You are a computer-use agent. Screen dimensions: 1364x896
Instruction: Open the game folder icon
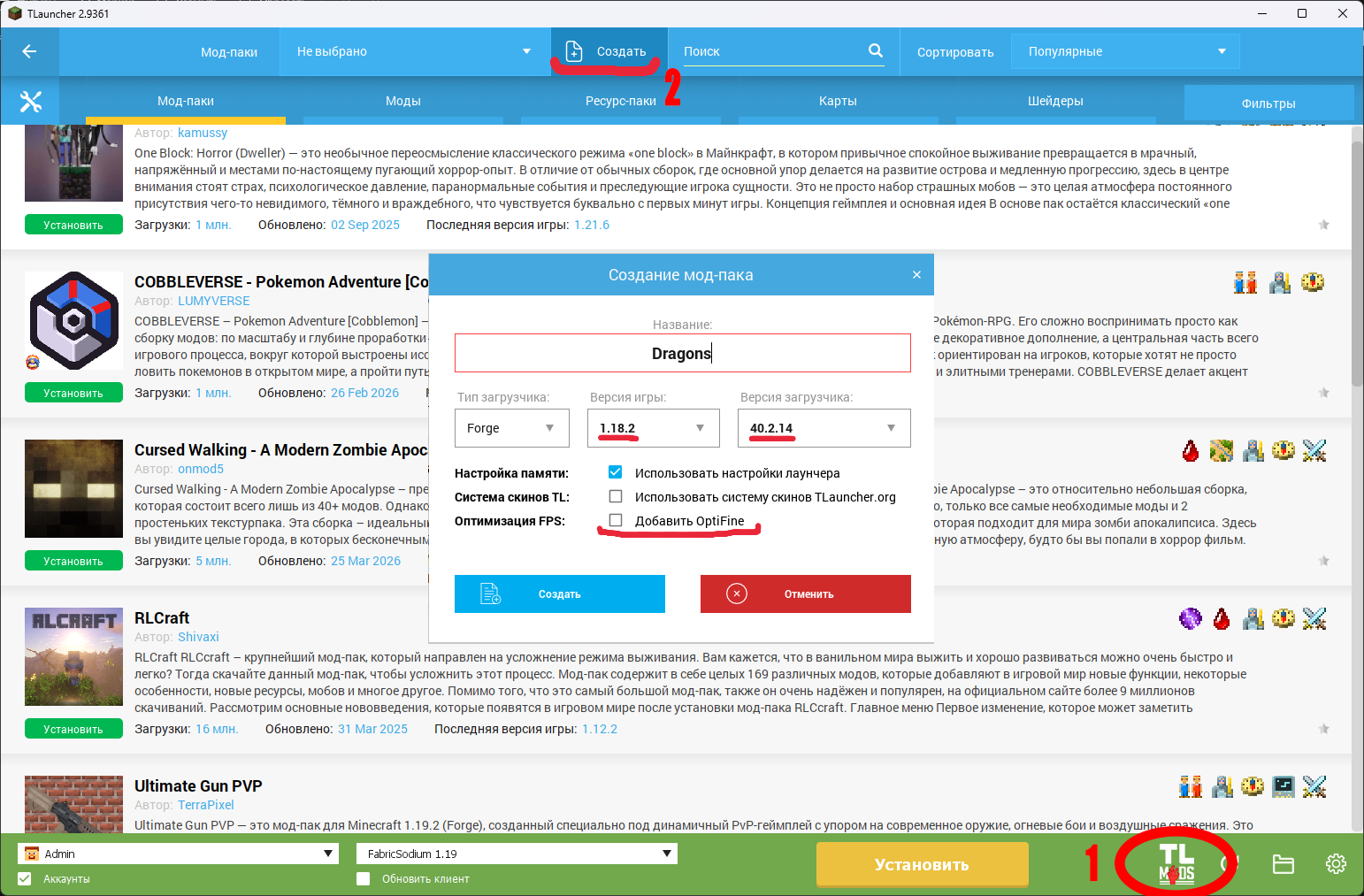1284,864
